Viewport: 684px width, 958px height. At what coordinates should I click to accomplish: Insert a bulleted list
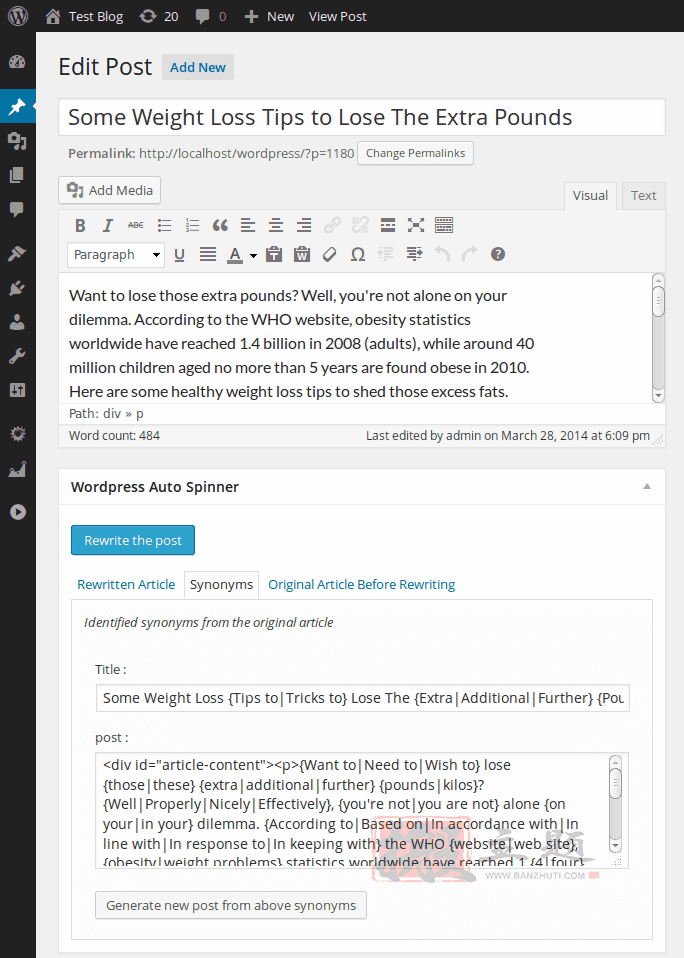pos(164,225)
